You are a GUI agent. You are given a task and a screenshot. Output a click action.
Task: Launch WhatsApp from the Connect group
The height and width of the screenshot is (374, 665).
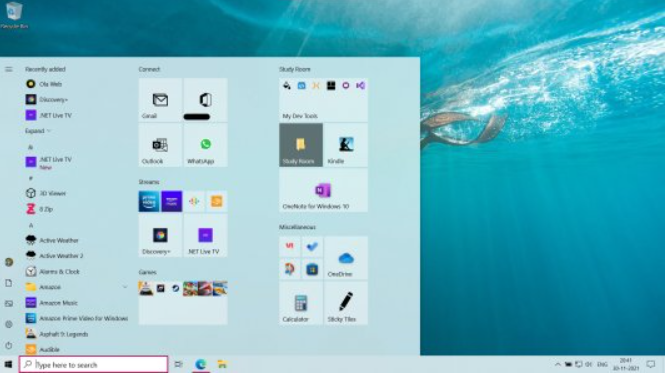click(205, 145)
